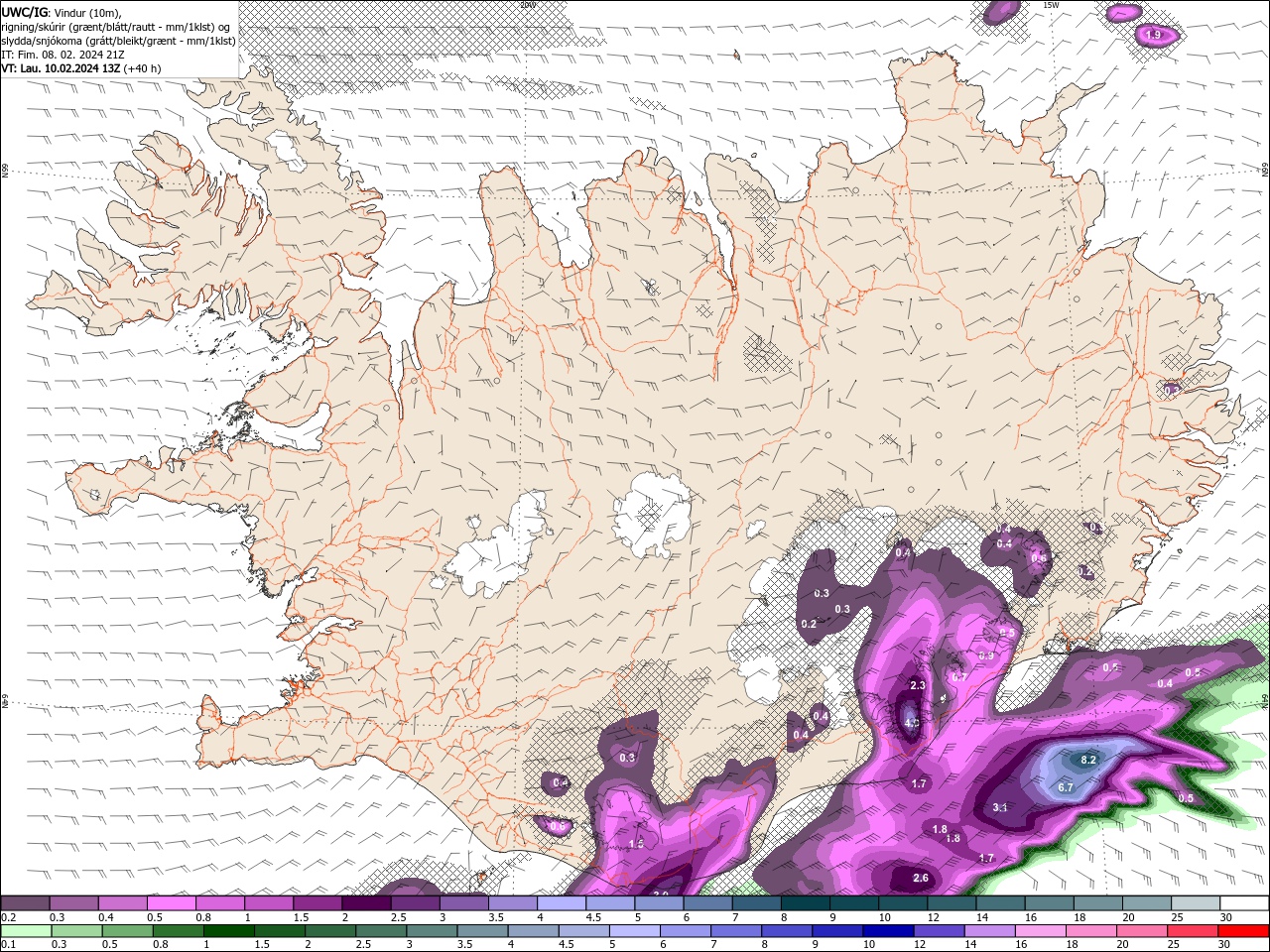Click the bottom legend row swatch labeled 20
This screenshot has width=1270, height=952.
[1142, 931]
